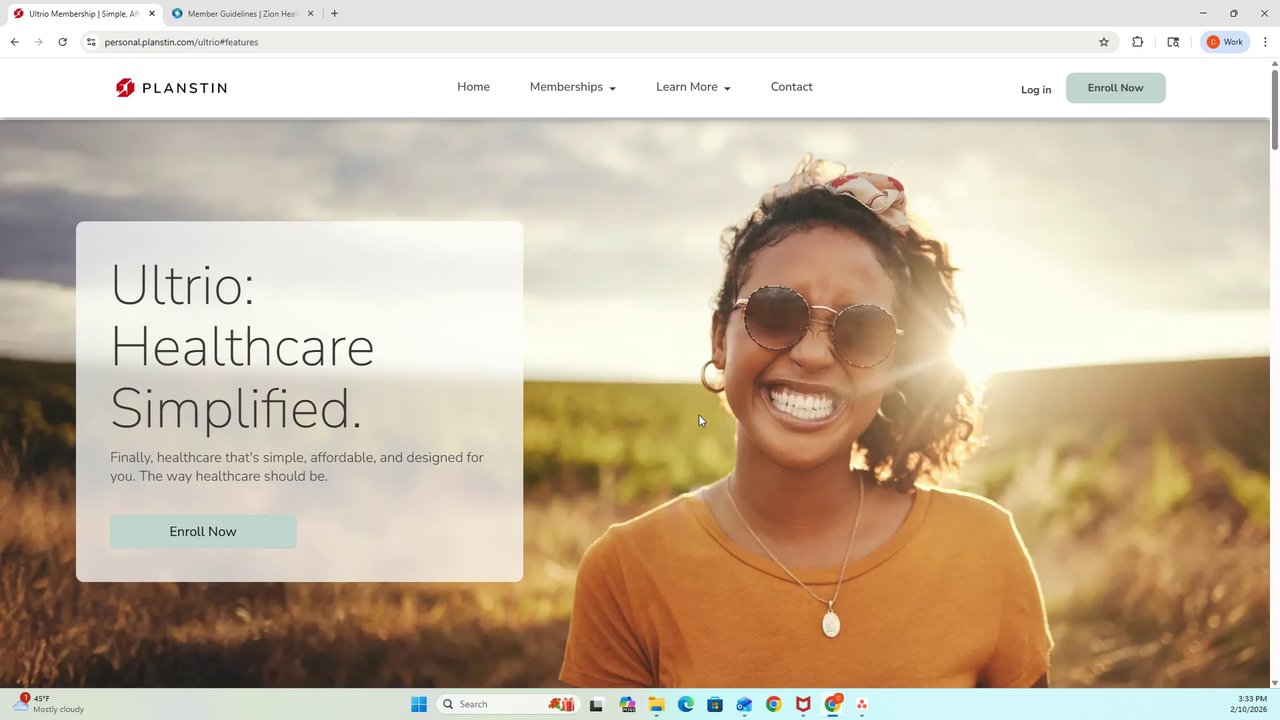Click the 'Ultrio: Healthcare Simplified.' heading
The image size is (1280, 720).
pos(242,346)
